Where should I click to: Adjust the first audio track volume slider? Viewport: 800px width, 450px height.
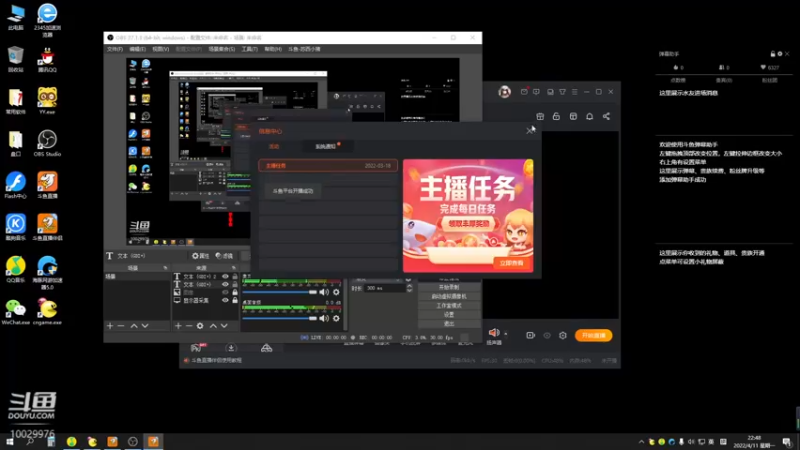coord(280,292)
